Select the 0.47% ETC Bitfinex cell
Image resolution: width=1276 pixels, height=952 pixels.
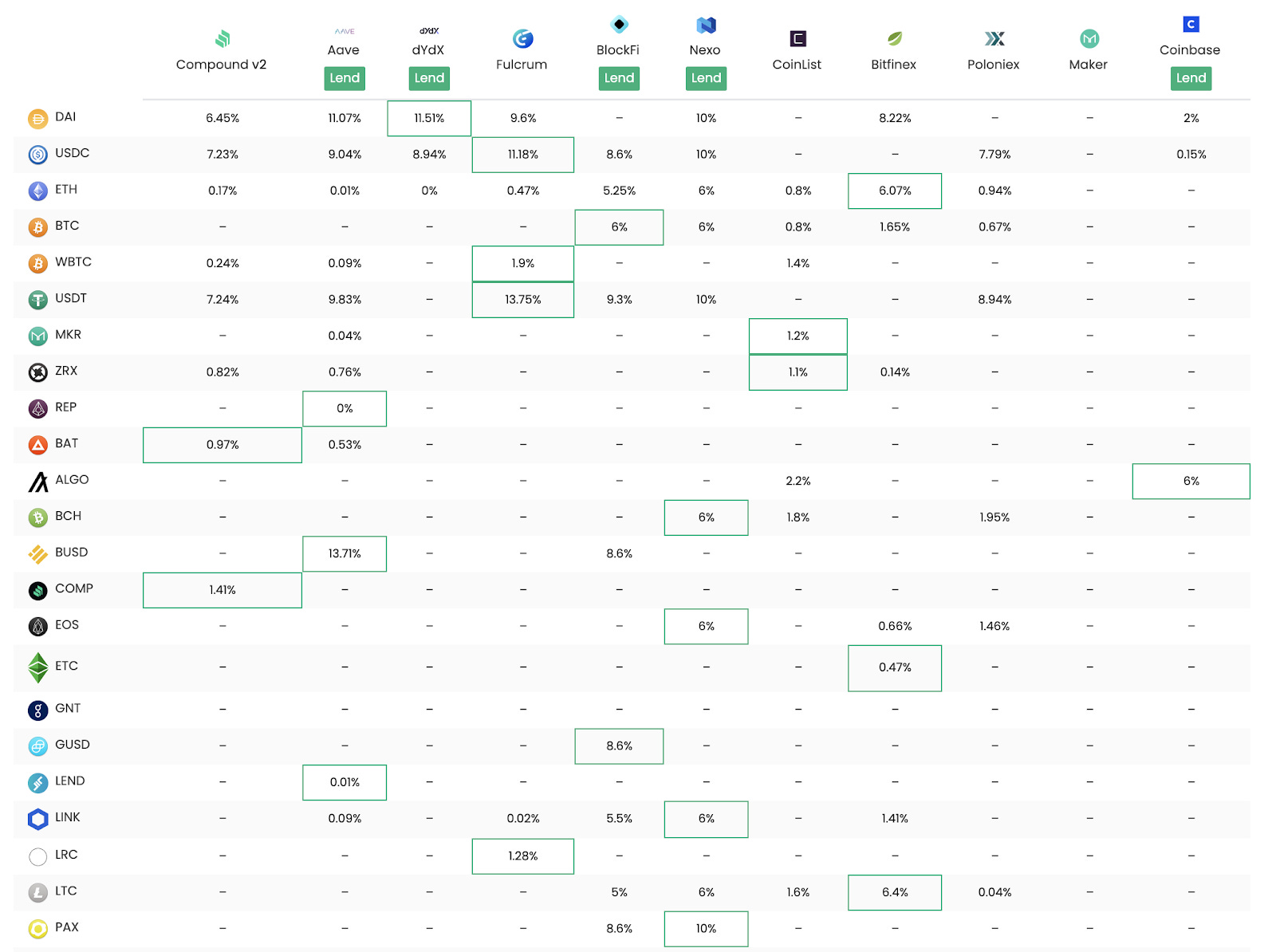click(x=895, y=668)
